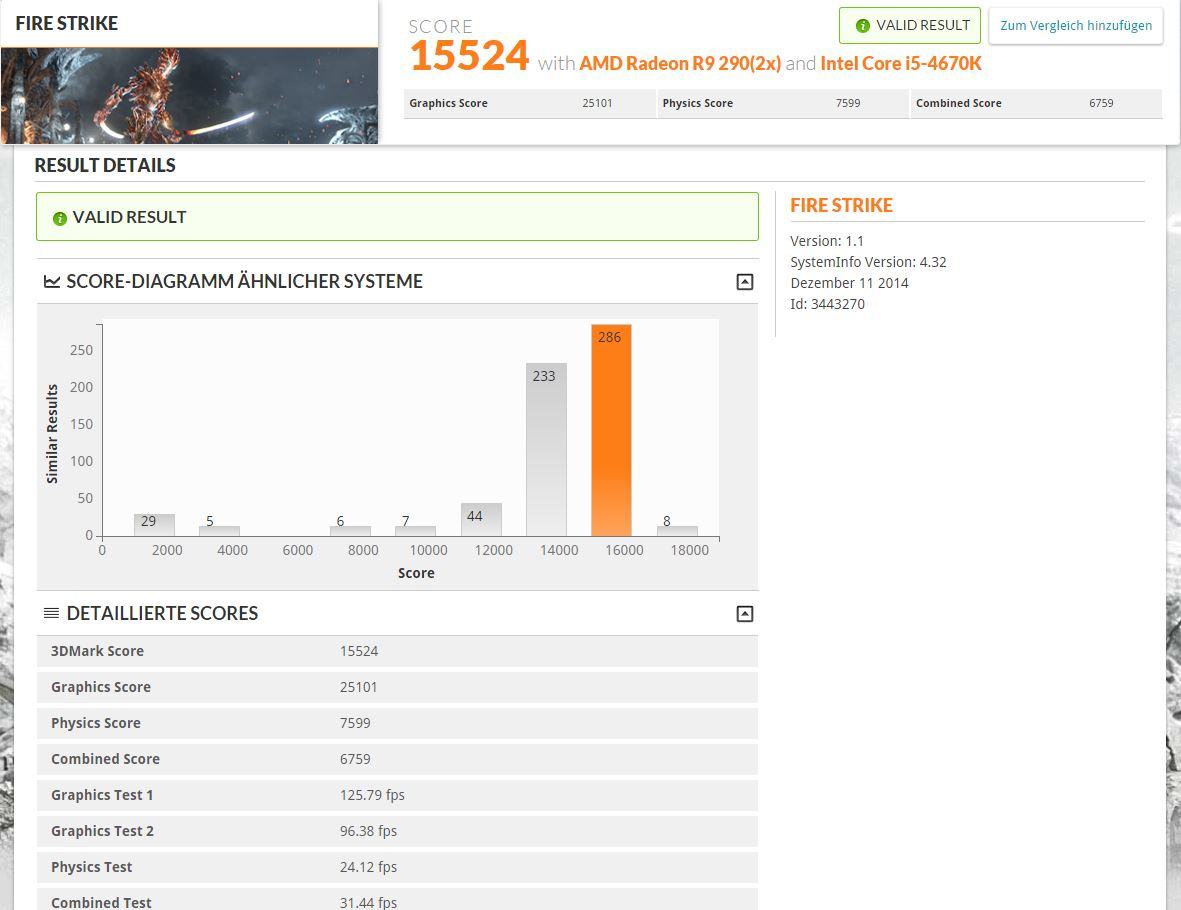Viewport: 1181px width, 910px height.
Task: Click the Score axis label under chart
Action: (417, 573)
